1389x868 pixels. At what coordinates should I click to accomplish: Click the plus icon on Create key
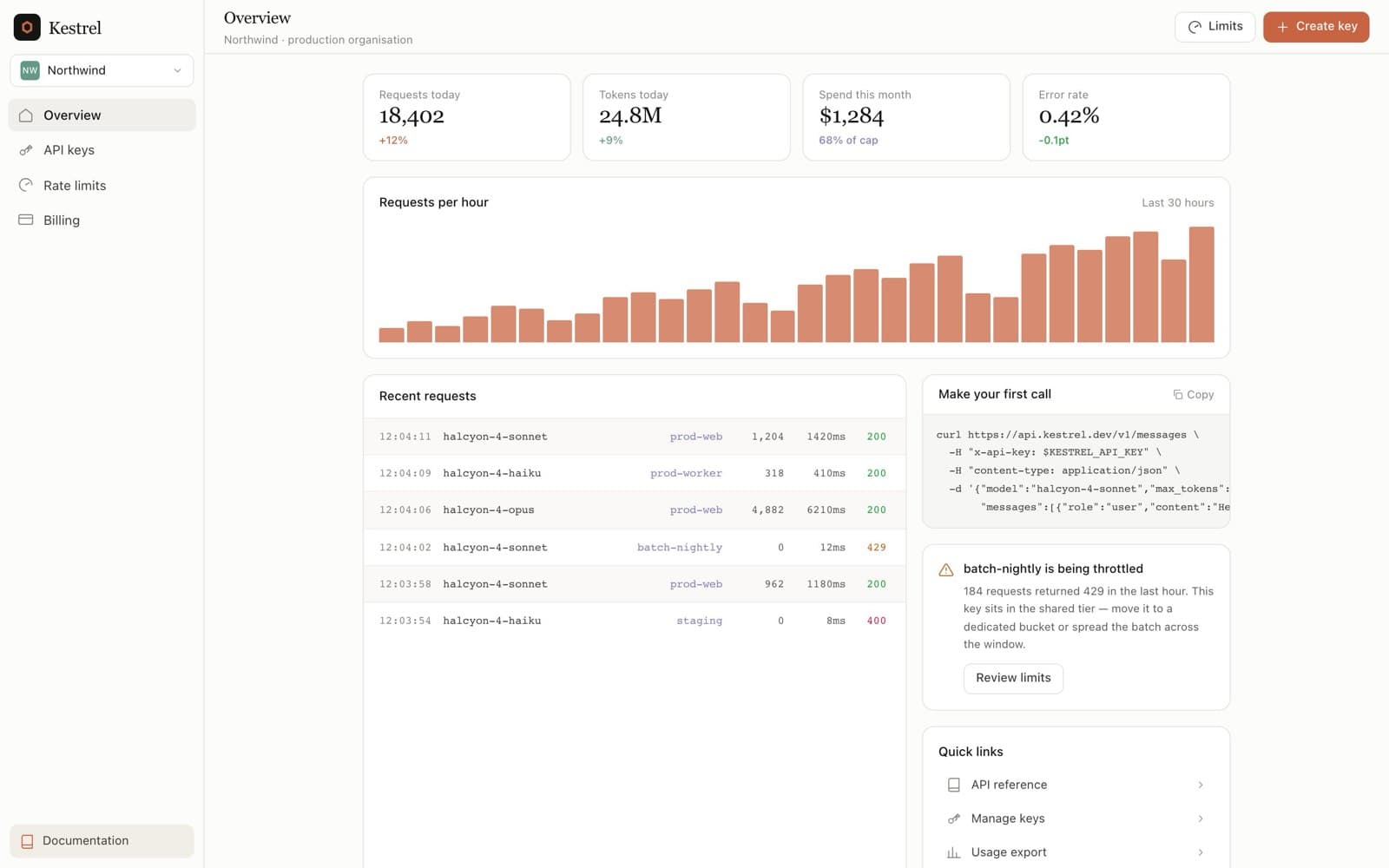[1282, 27]
